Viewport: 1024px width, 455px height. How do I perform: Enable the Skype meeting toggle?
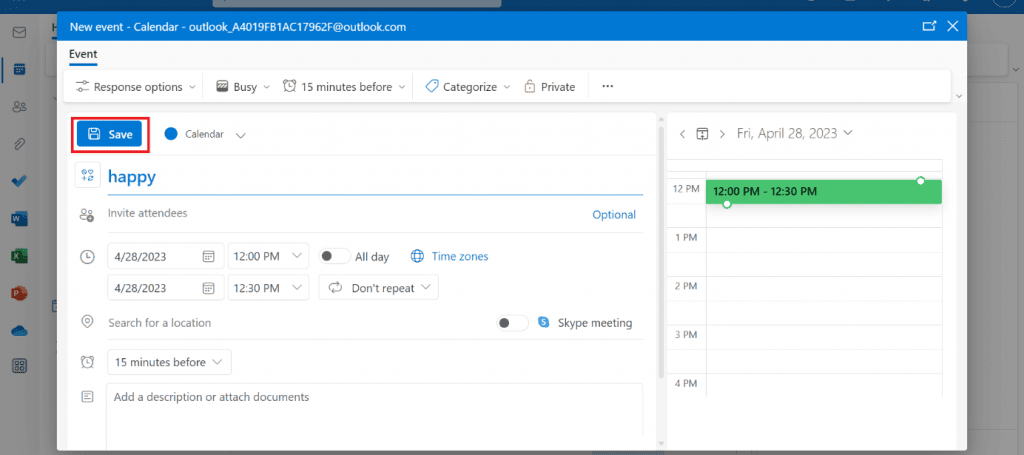[513, 323]
